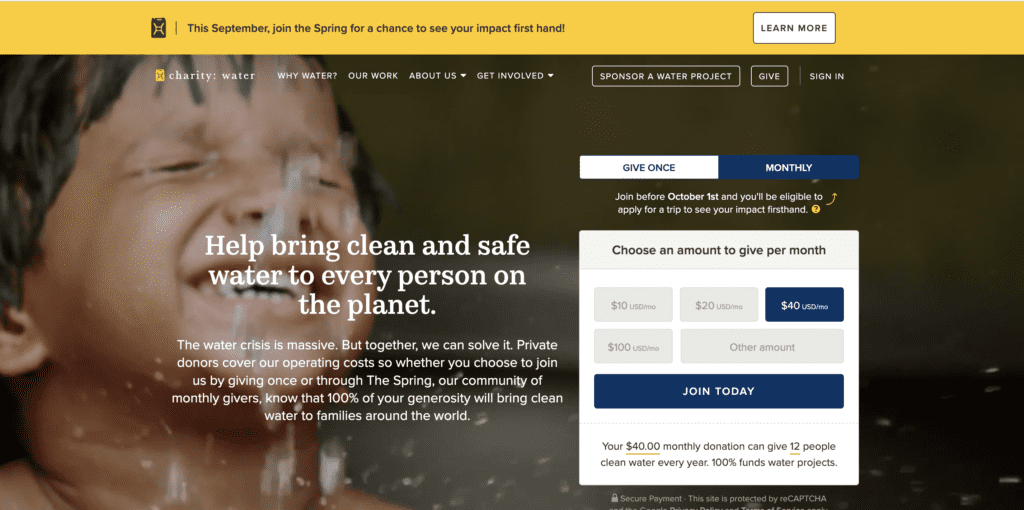The width and height of the screenshot is (1024, 510).
Task: Click the charity: water logo
Action: pos(205,76)
